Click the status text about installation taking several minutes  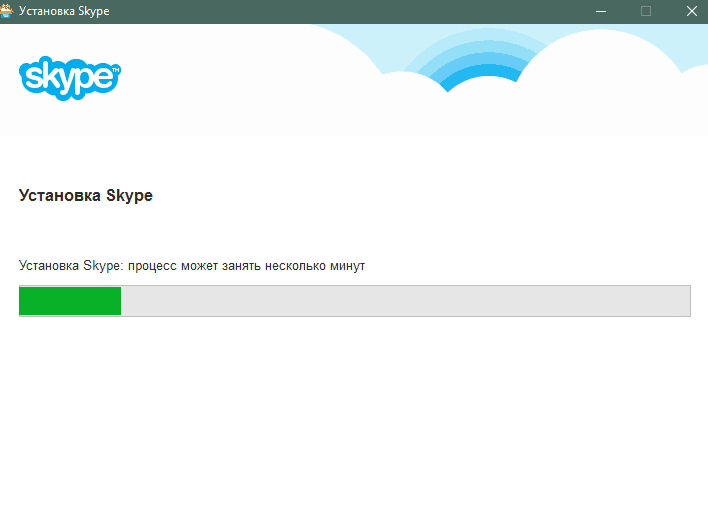(x=192, y=267)
